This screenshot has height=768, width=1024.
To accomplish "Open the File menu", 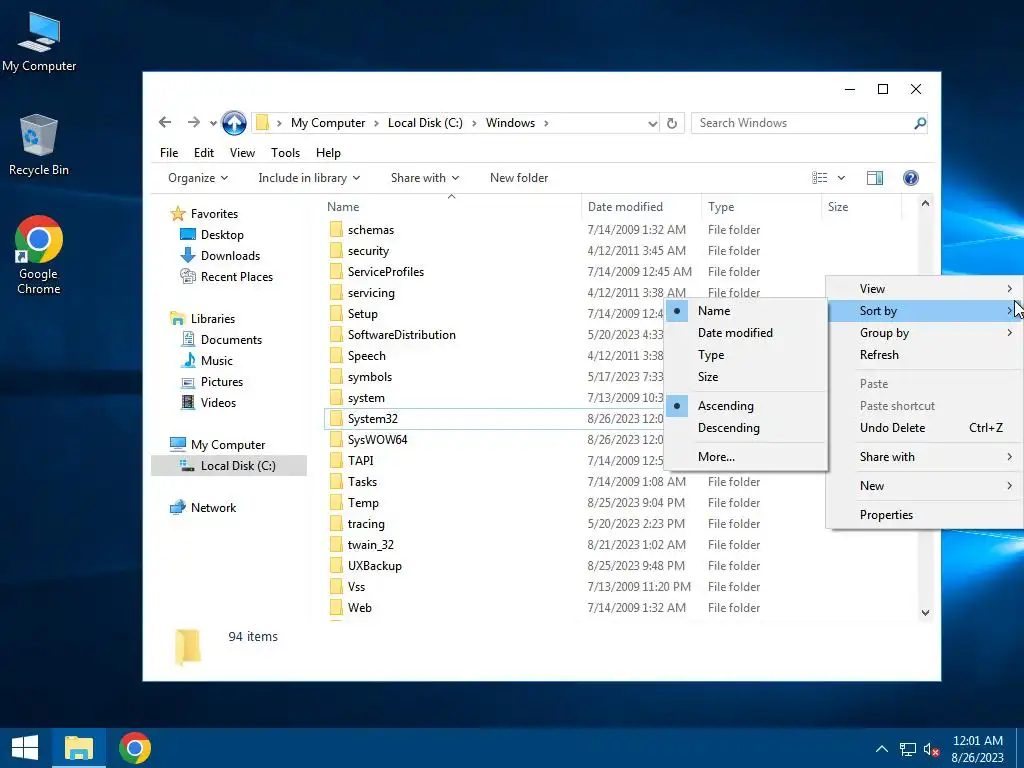I will pyautogui.click(x=168, y=153).
